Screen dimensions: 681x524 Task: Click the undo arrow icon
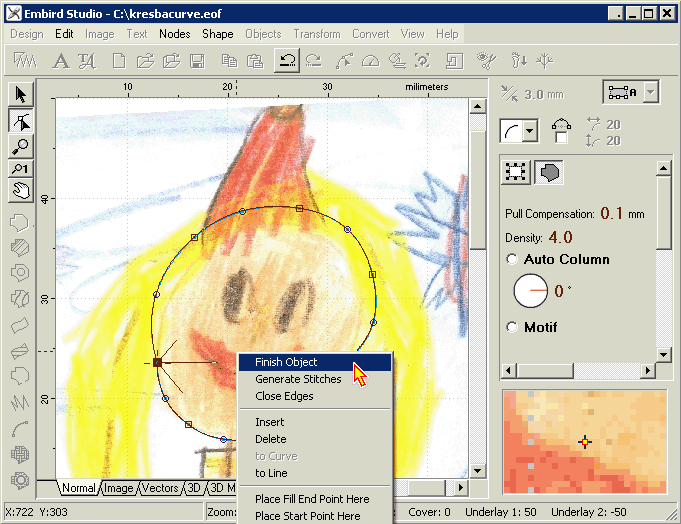point(287,61)
